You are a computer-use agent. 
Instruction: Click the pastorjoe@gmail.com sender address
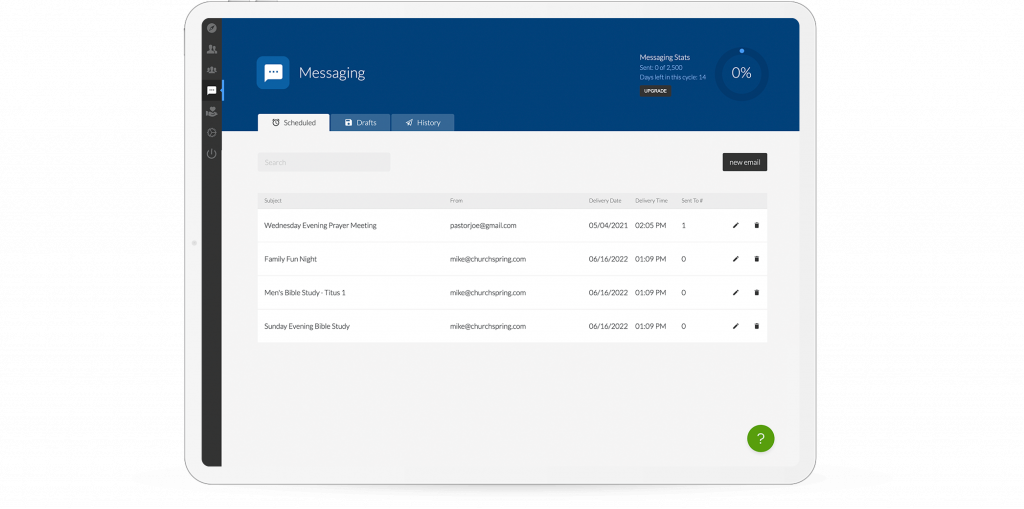coord(483,225)
